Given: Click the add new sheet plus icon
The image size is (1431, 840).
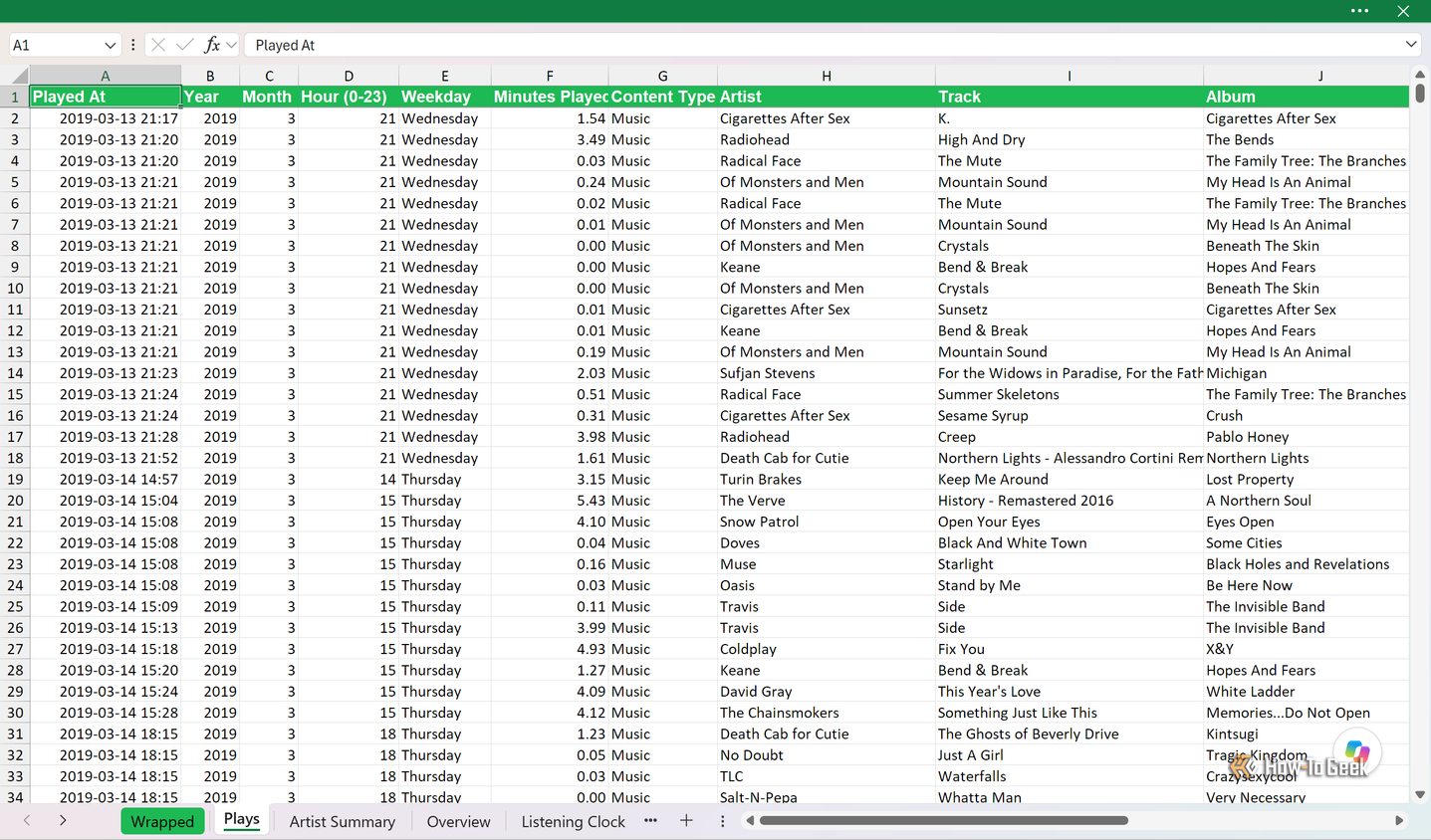Looking at the screenshot, I should pos(686,820).
